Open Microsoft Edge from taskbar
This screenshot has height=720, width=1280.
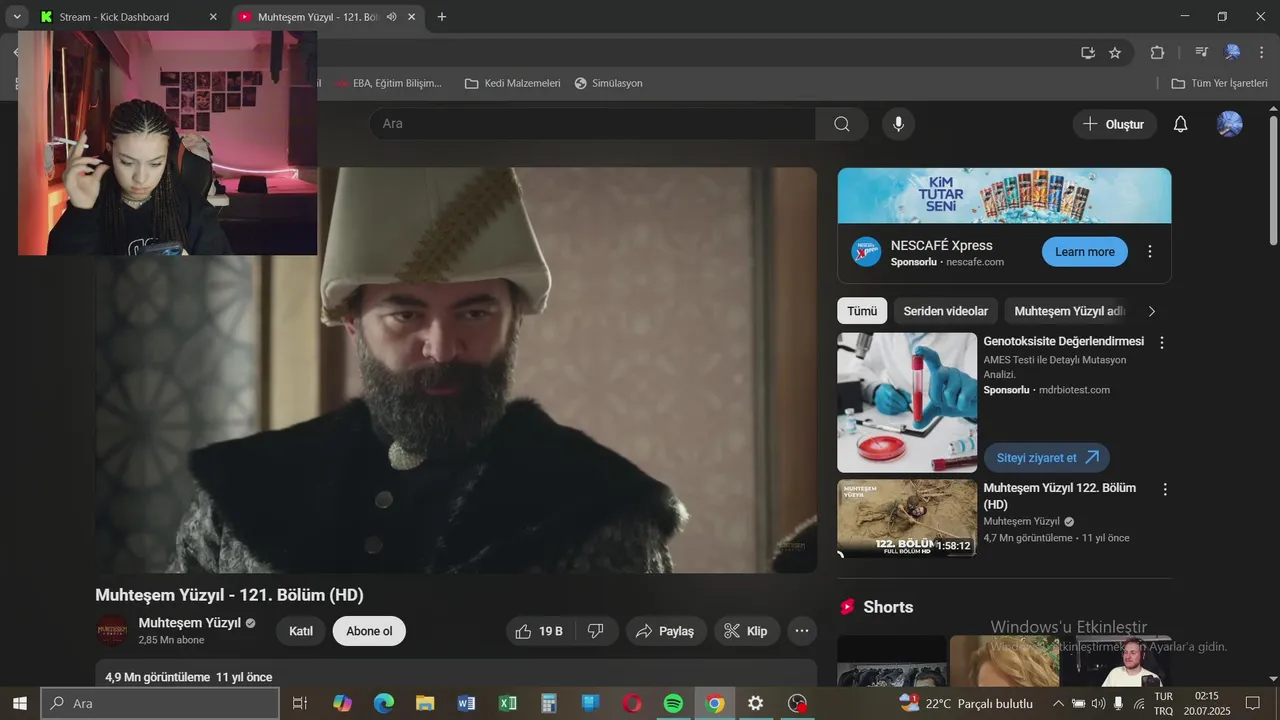click(x=384, y=703)
